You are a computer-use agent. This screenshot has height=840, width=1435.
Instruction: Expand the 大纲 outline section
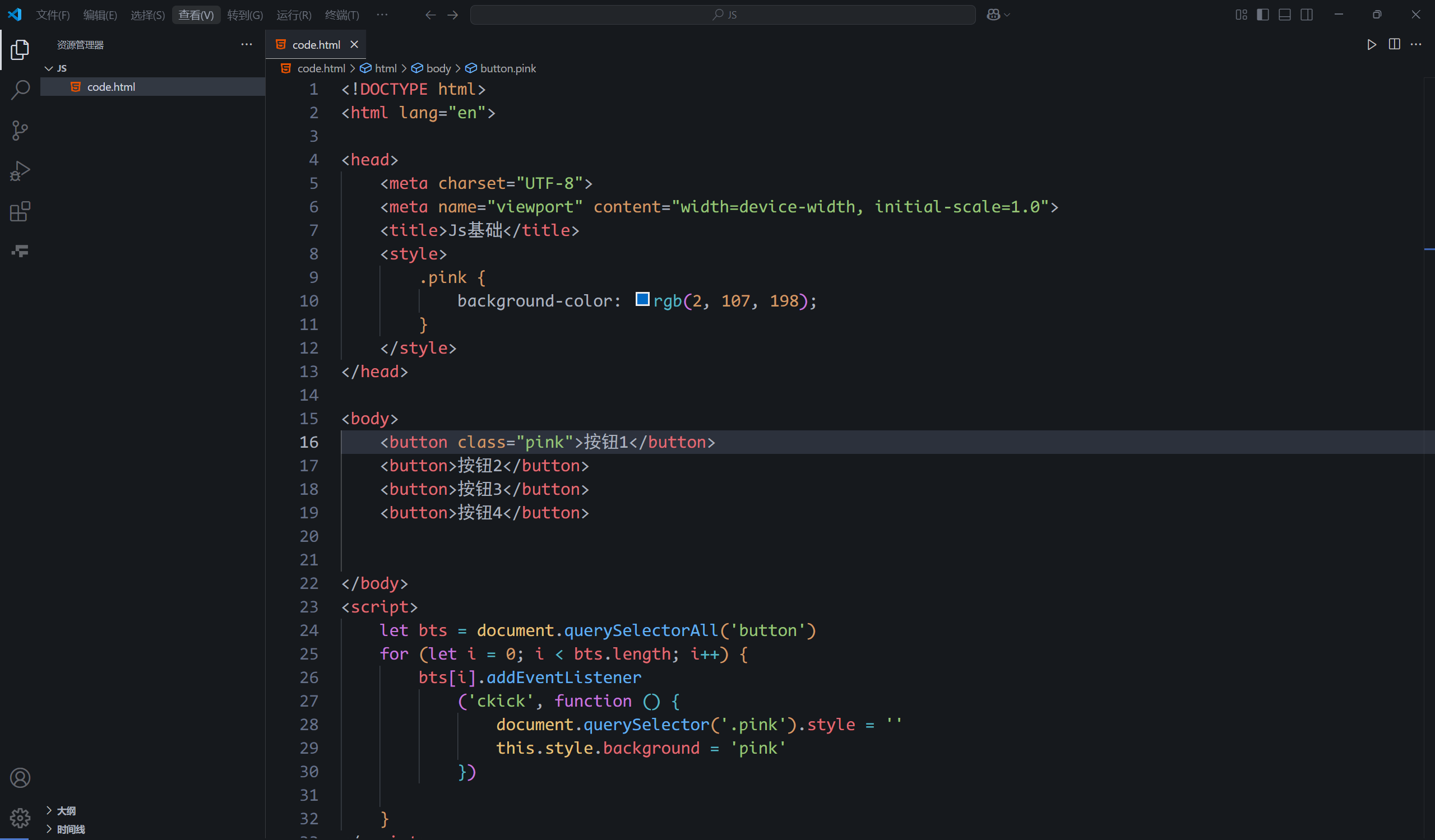(66, 810)
